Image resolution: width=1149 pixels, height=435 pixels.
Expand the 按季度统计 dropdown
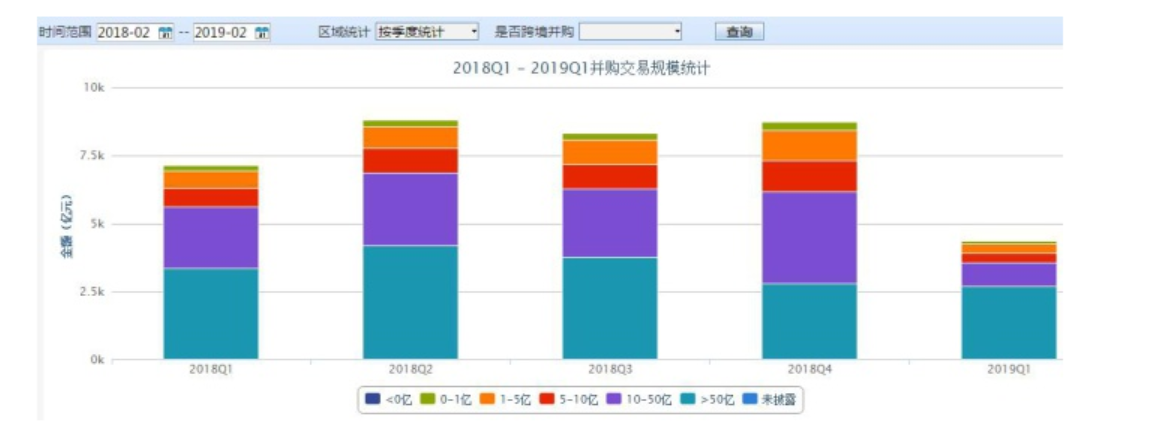(427, 32)
